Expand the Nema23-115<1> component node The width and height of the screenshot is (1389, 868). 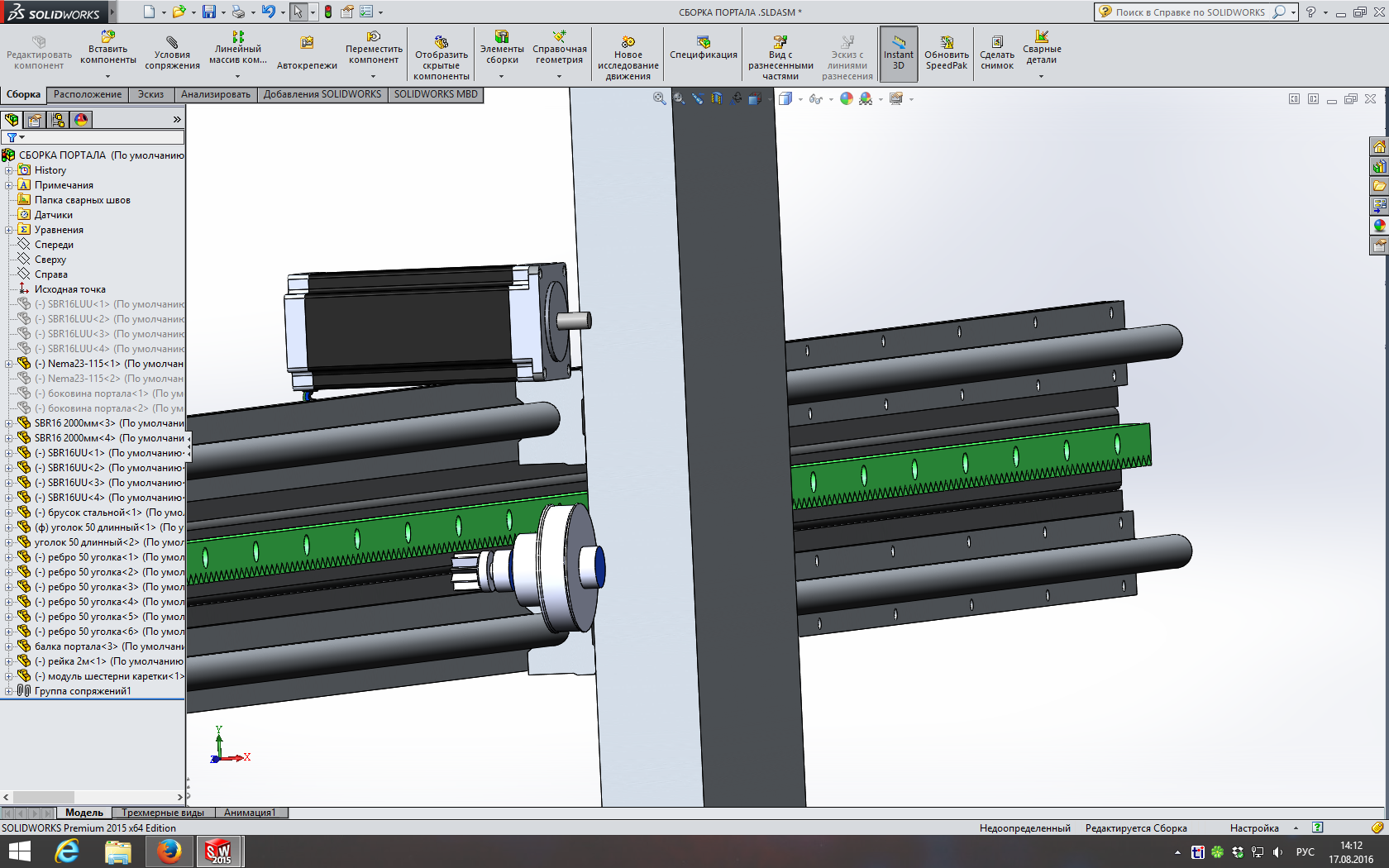click(9, 364)
